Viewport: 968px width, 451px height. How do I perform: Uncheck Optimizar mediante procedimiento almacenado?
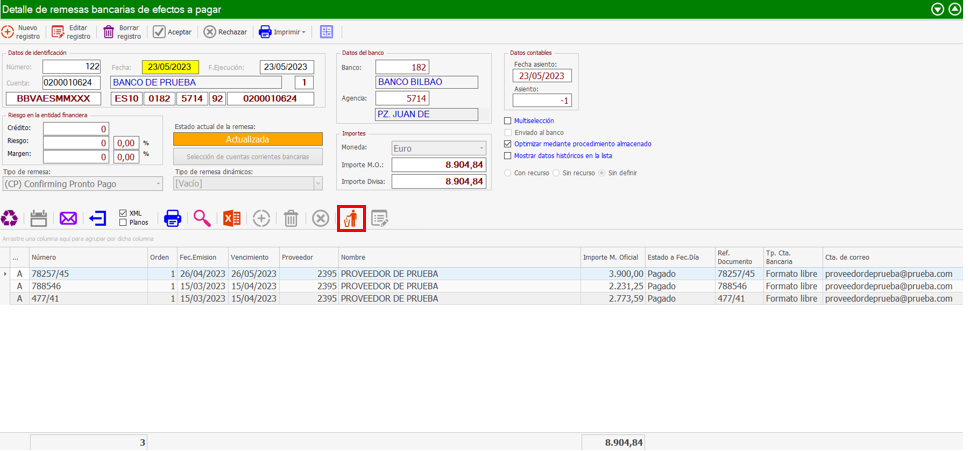pos(508,144)
